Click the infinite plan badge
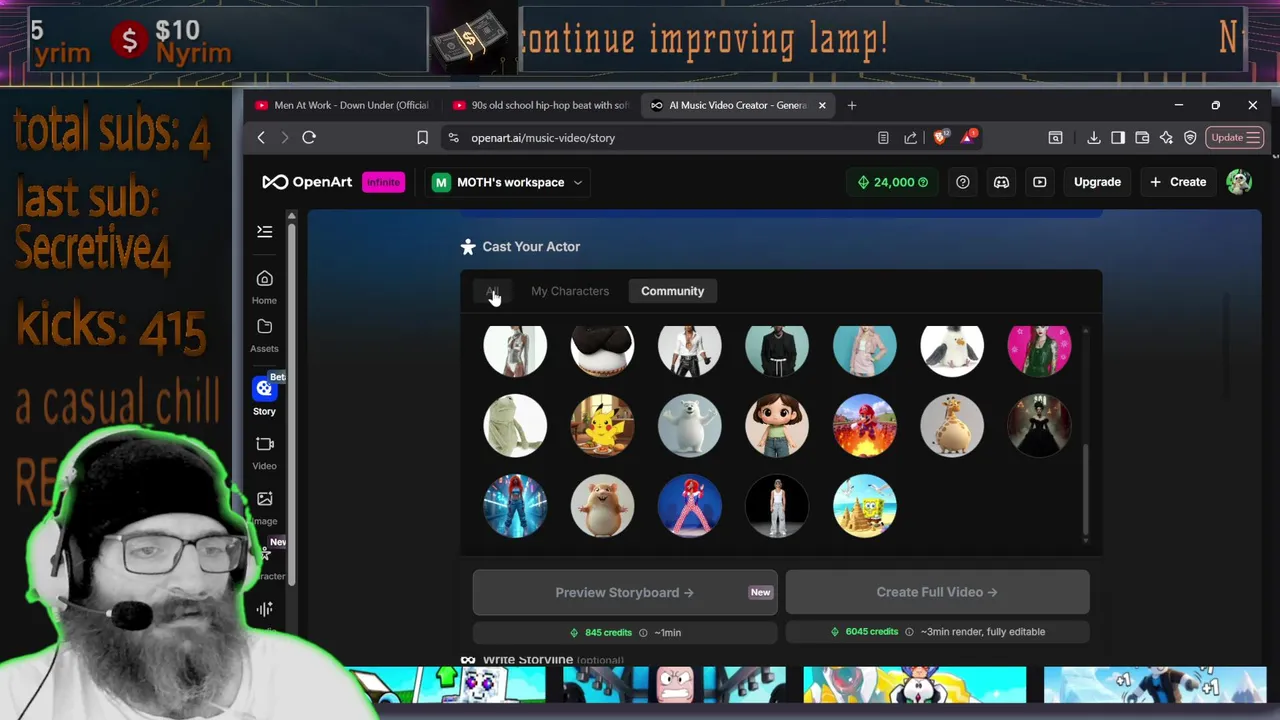1280x720 pixels. pyautogui.click(x=383, y=182)
